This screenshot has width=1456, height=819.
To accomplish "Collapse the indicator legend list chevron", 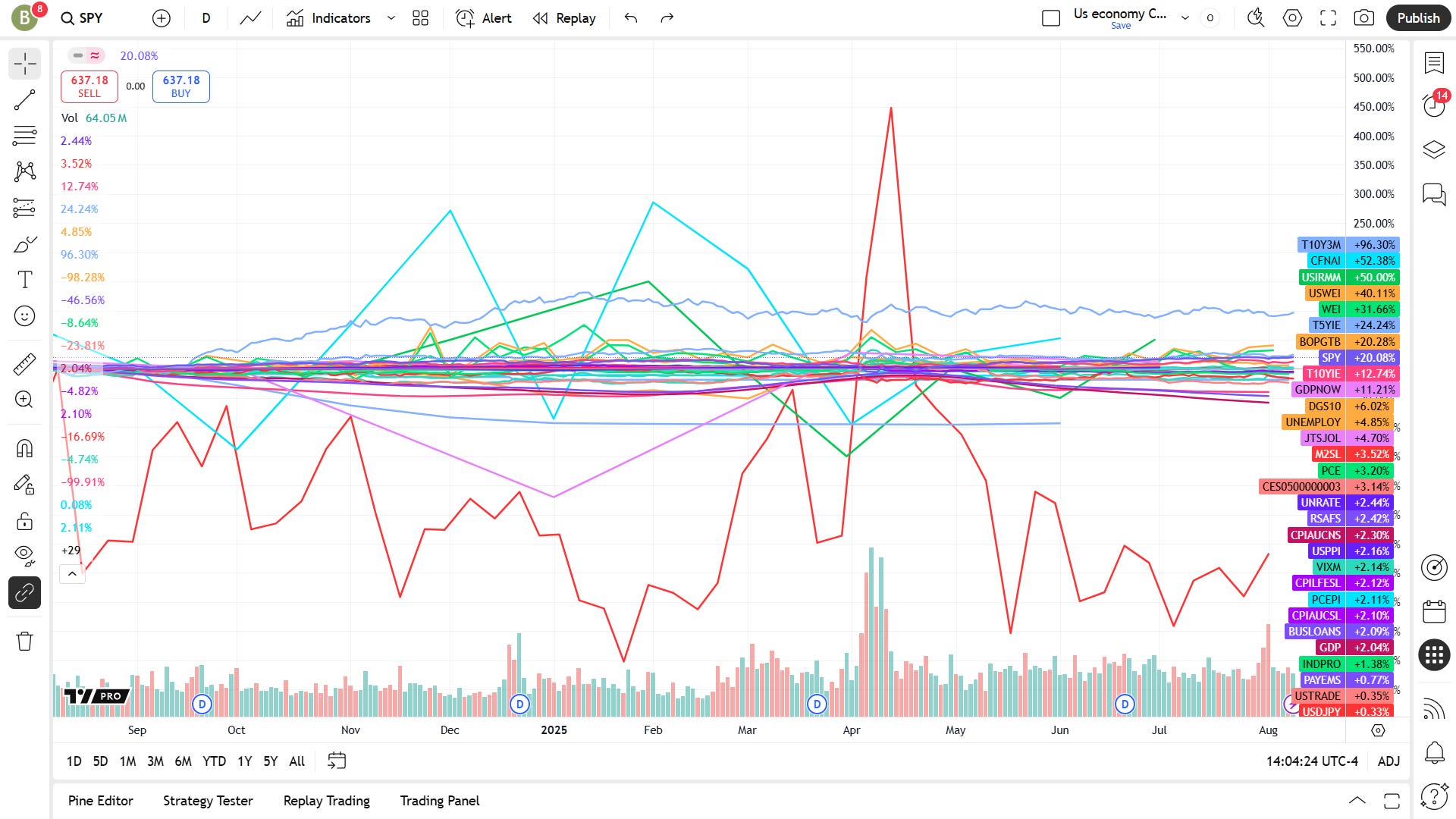I will [x=72, y=574].
